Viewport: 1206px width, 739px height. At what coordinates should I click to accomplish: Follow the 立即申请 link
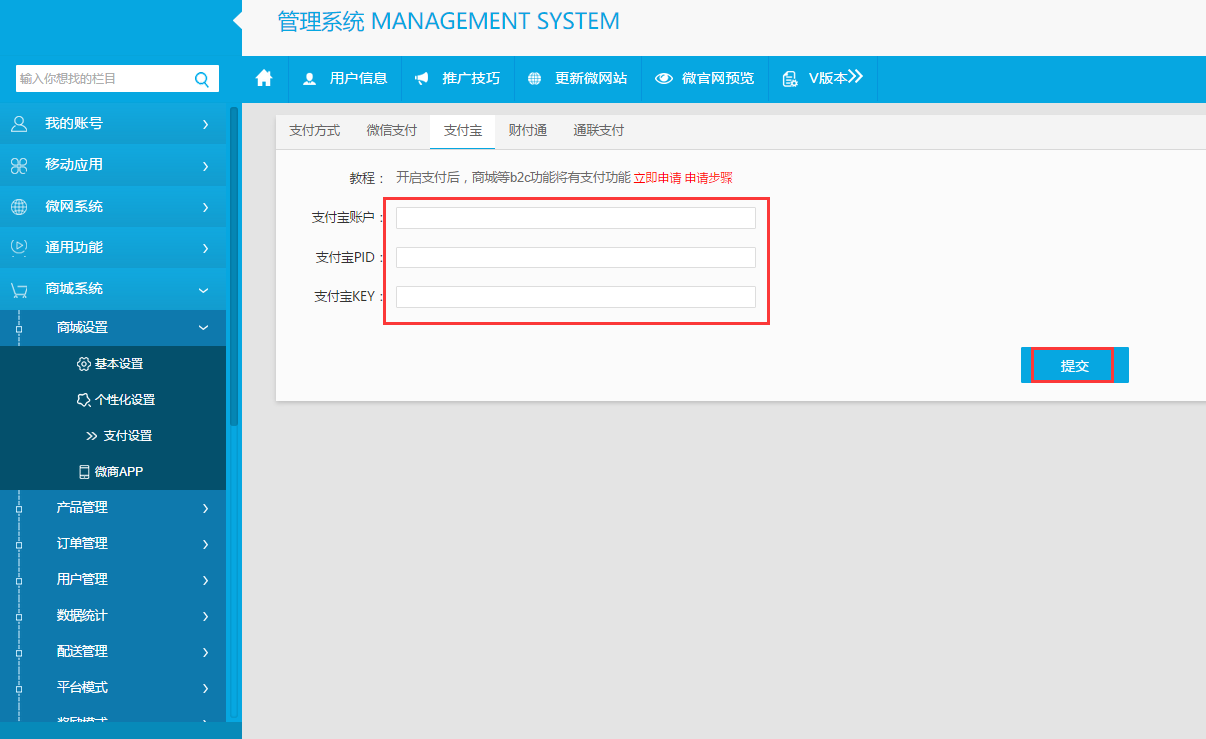[x=657, y=178]
